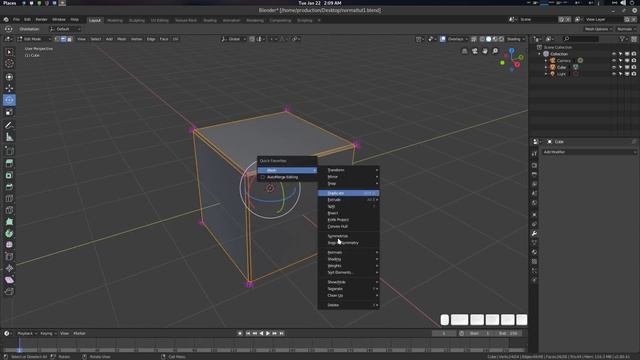Select the Inset Faces tool
This screenshot has height=360, width=640.
(9, 175)
